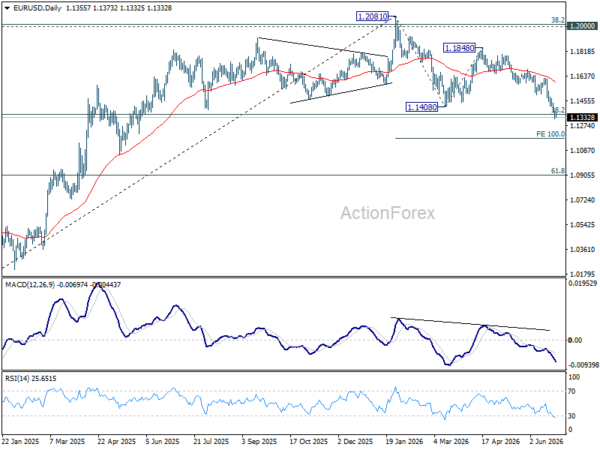Click the 17 Apr 2026 date label
Image resolution: width=600 pixels, height=450 pixels.
tap(501, 441)
